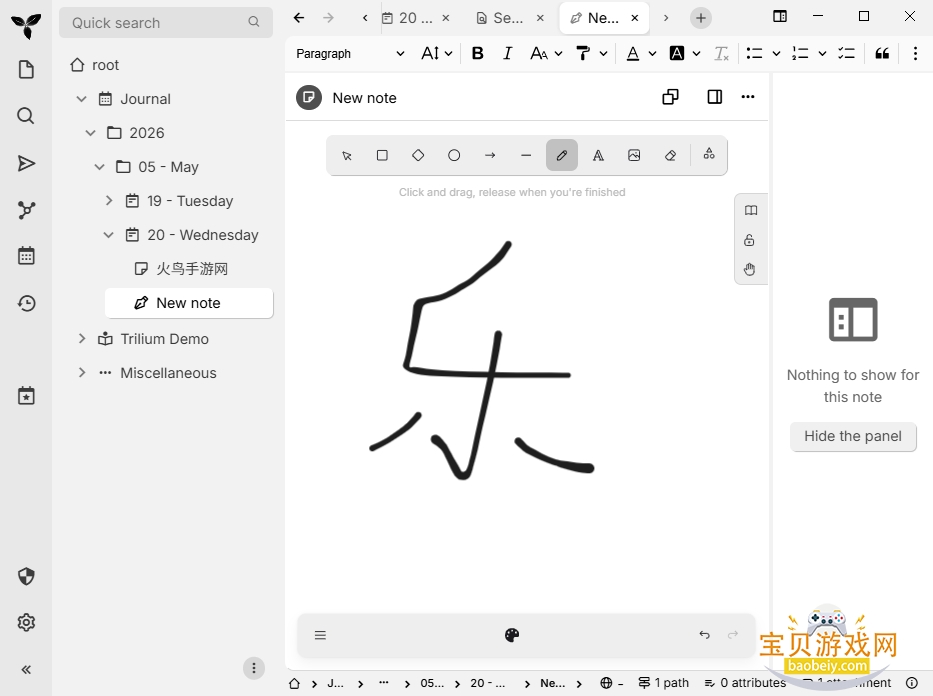Close the 'Ne...' tab
The height and width of the screenshot is (696, 933).
coord(635,18)
